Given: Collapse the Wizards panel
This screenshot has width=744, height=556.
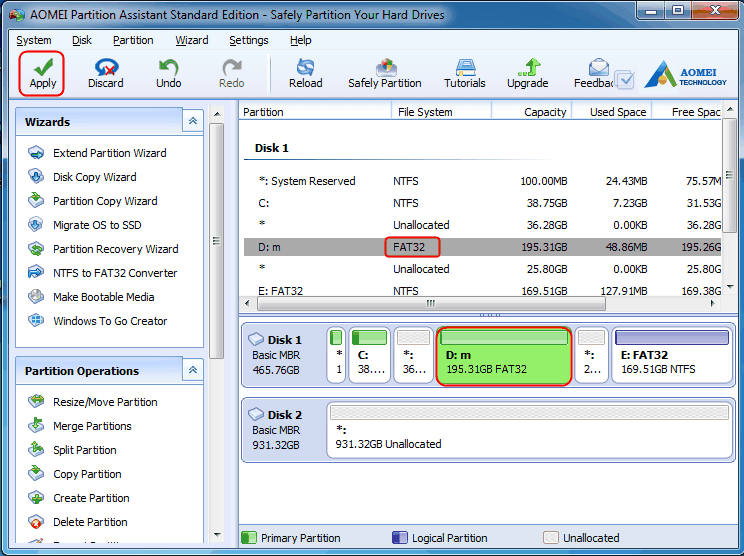Looking at the screenshot, I should click(193, 121).
